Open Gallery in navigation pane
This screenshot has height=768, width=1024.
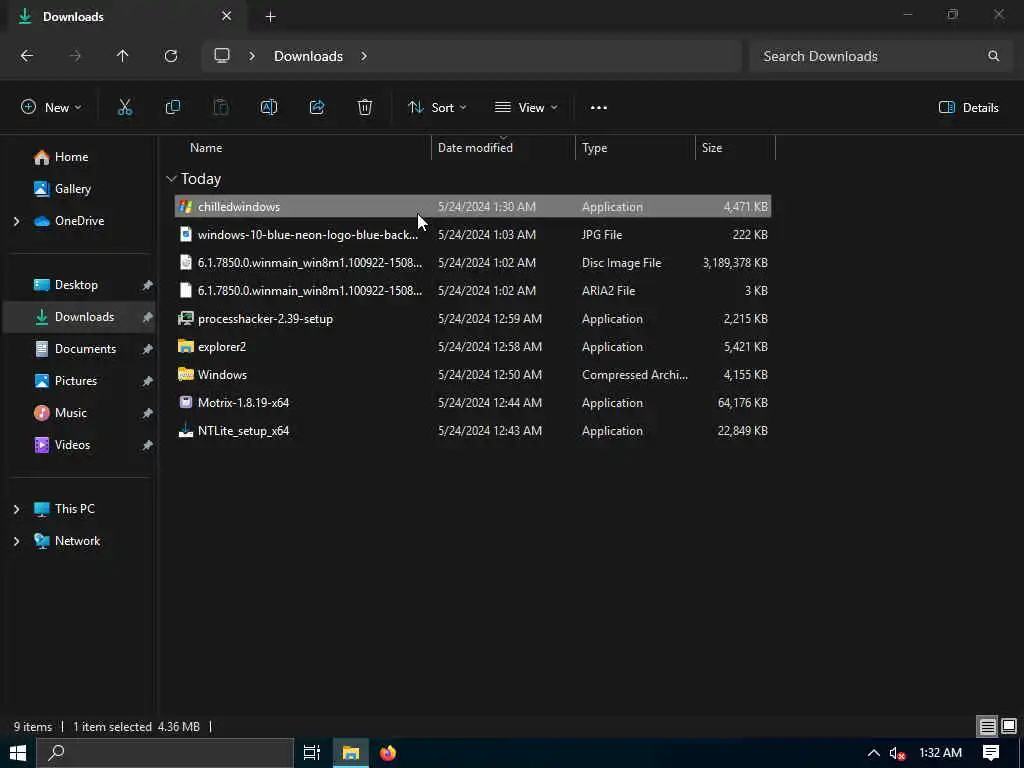(x=72, y=189)
